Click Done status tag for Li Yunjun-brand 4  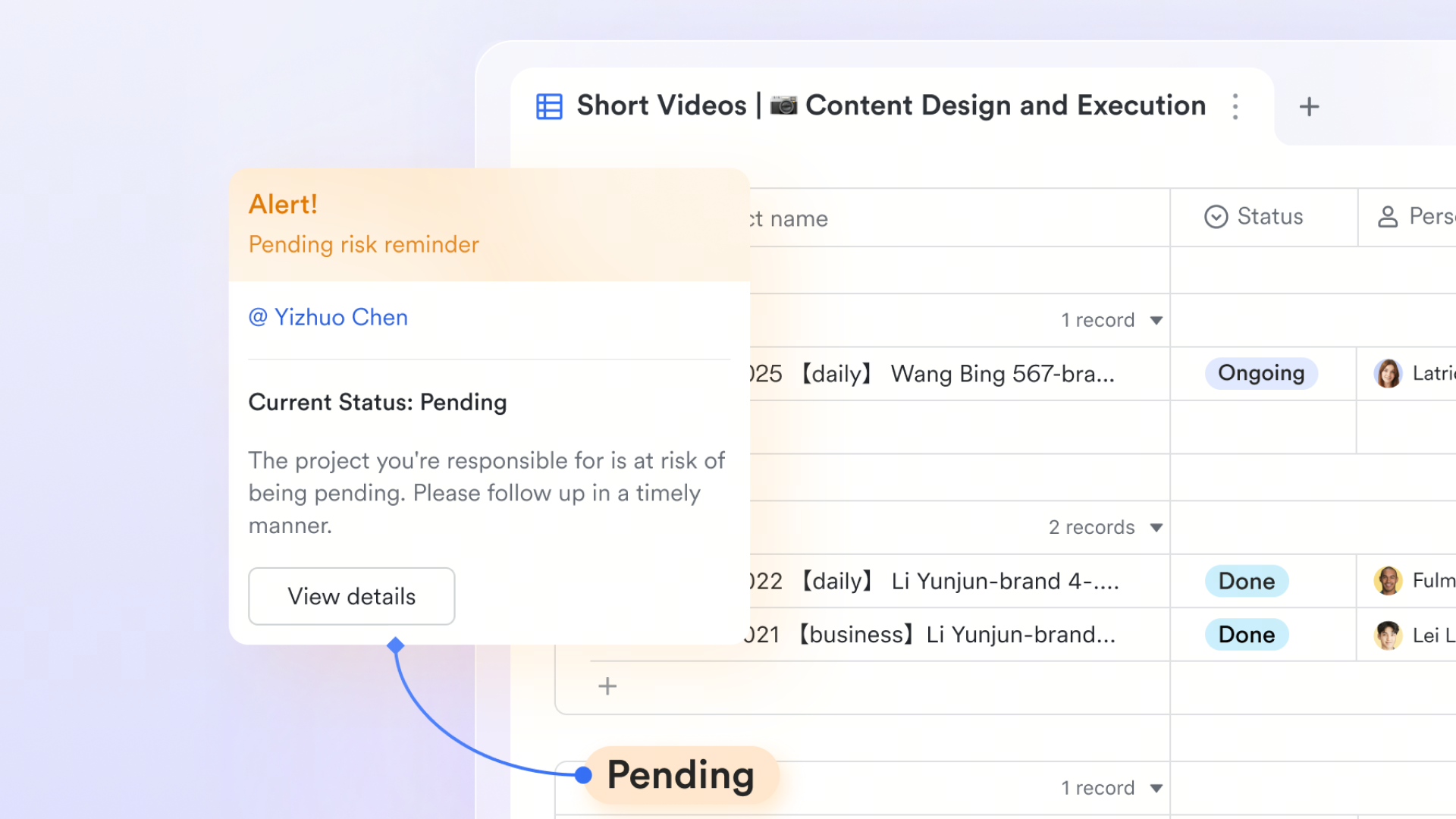tap(1247, 581)
